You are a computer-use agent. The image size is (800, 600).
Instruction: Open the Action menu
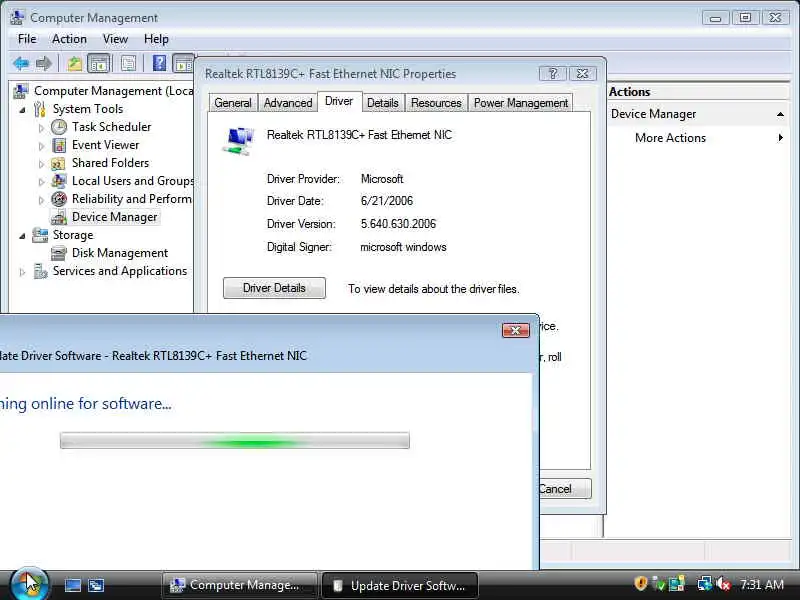coord(69,39)
